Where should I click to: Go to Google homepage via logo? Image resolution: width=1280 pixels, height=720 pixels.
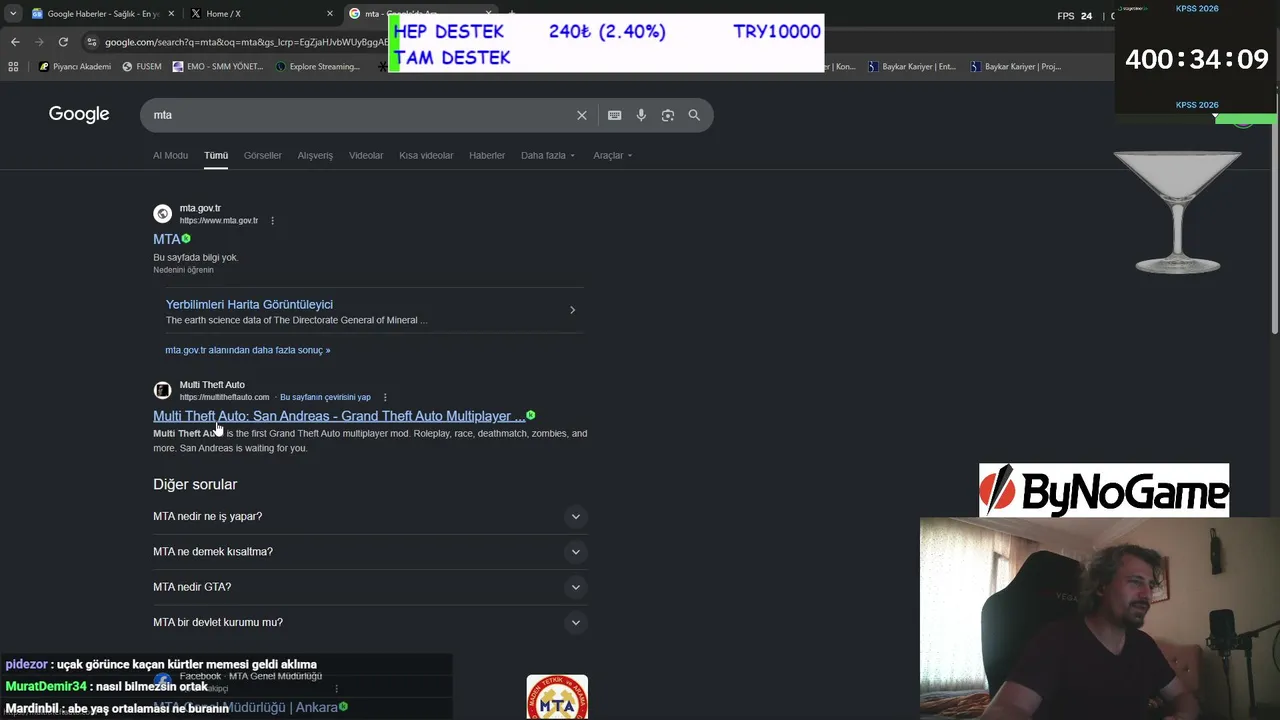pyautogui.click(x=79, y=114)
